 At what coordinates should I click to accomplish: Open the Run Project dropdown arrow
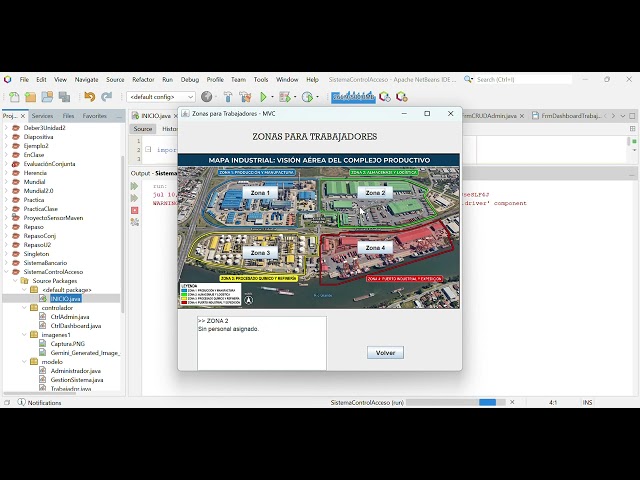click(x=272, y=97)
